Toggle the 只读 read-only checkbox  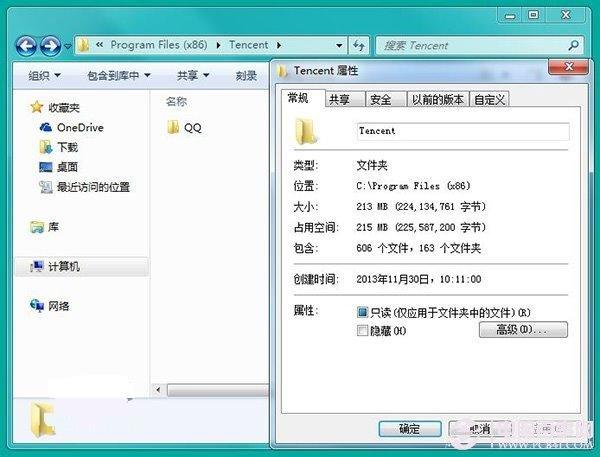pos(362,312)
